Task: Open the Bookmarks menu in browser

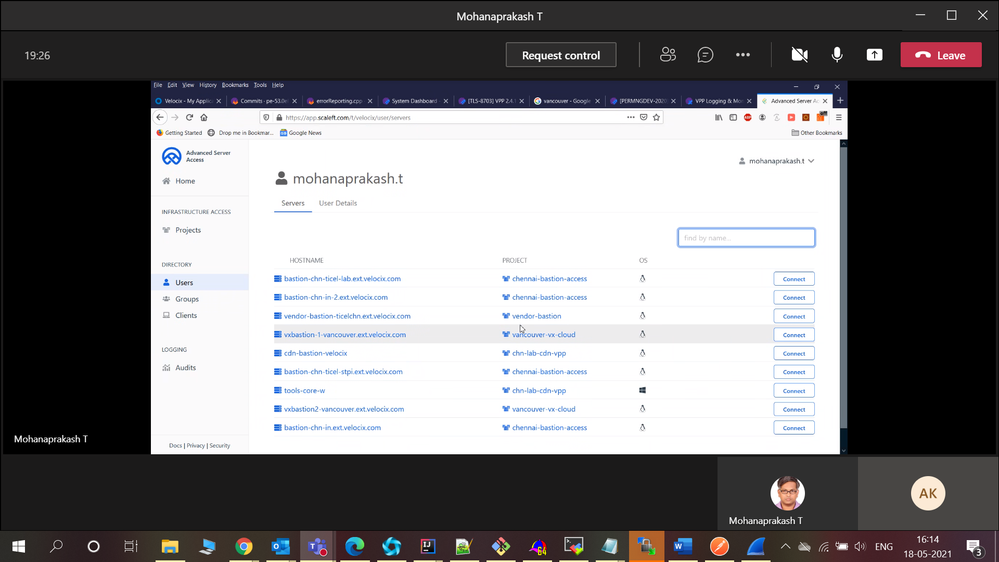Action: click(x=235, y=85)
